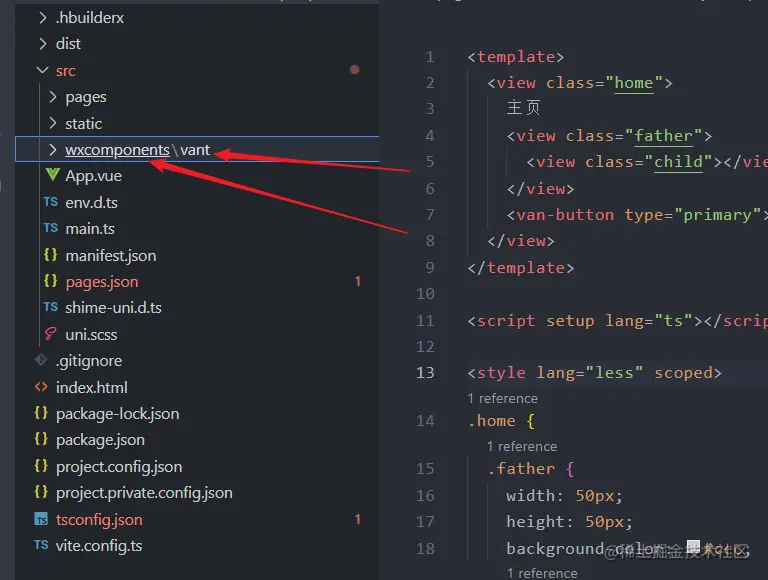The image size is (768, 580).
Task: Click the braces icon beside project.private.config.json
Action: [41, 492]
